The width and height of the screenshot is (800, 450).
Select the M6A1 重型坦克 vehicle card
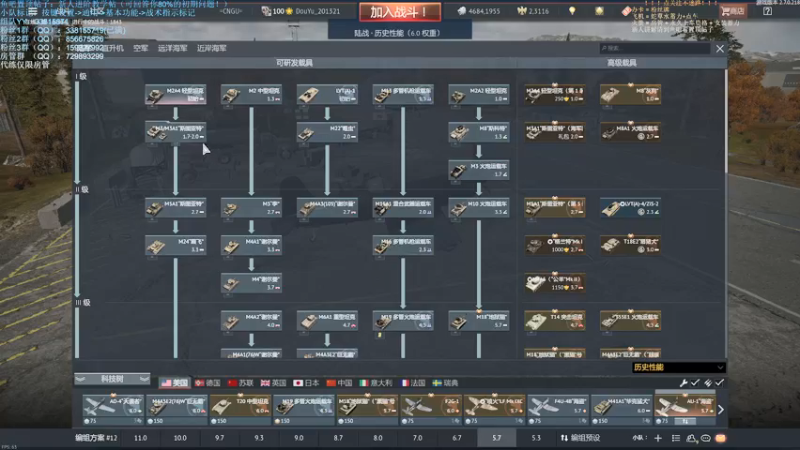click(327, 321)
